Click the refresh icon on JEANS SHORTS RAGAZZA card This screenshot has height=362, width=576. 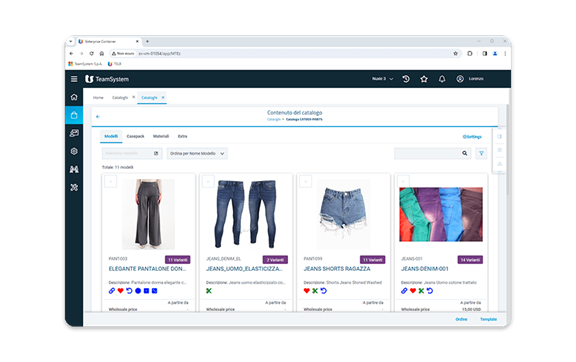324,291
